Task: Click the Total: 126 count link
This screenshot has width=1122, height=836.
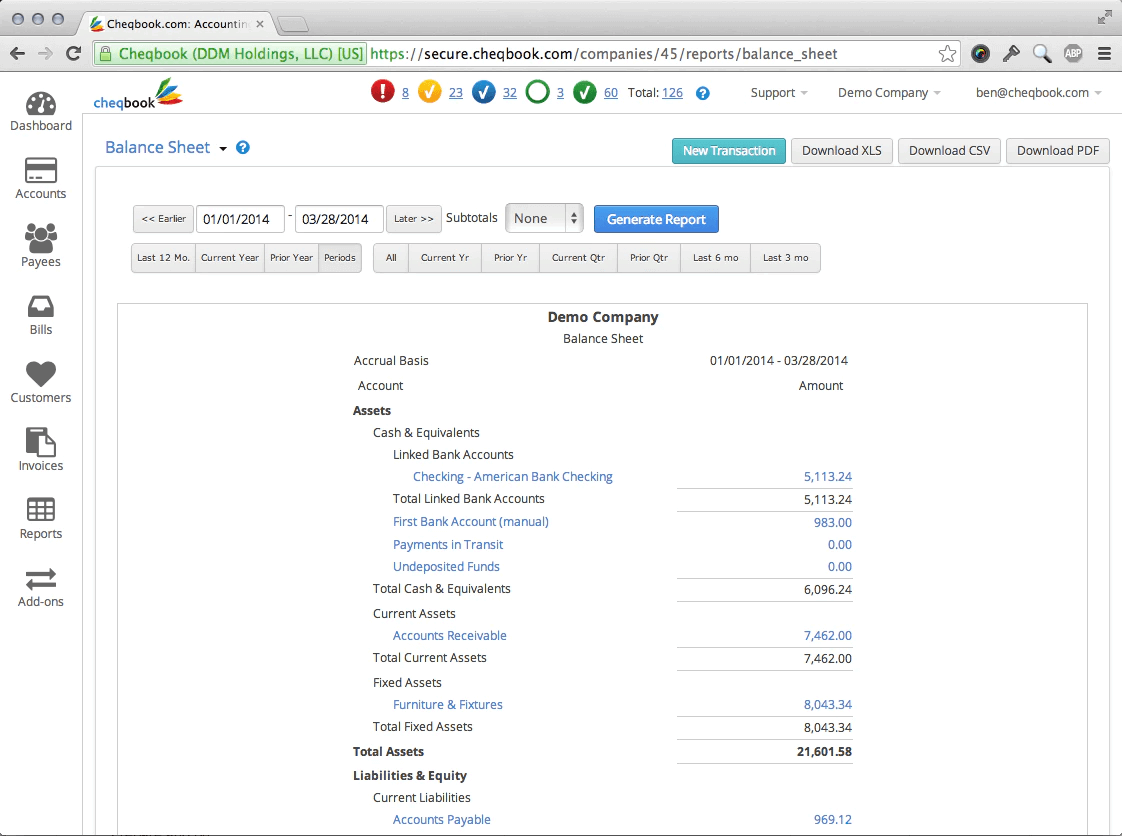Action: tap(672, 93)
